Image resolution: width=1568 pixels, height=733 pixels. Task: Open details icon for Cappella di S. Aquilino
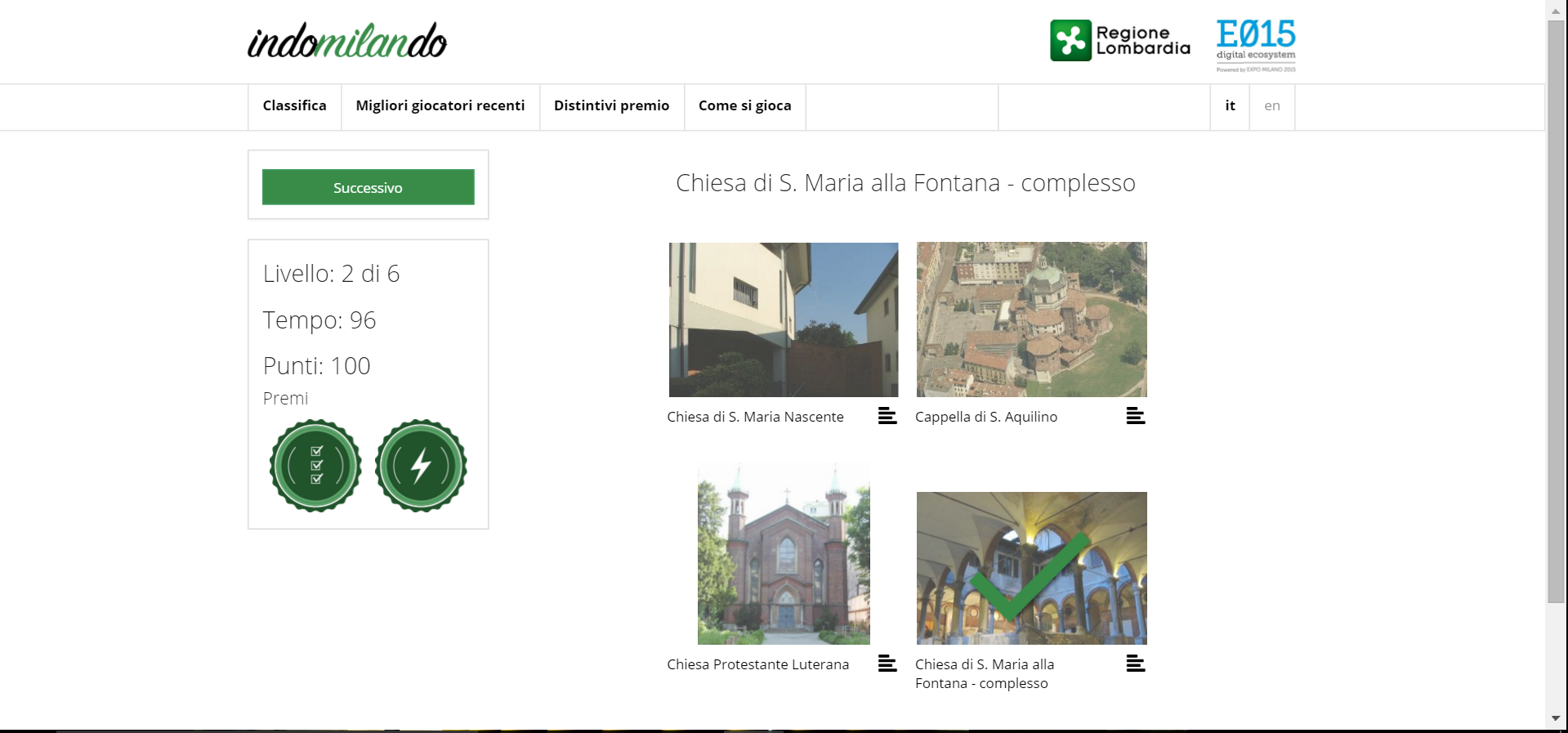click(x=1135, y=416)
